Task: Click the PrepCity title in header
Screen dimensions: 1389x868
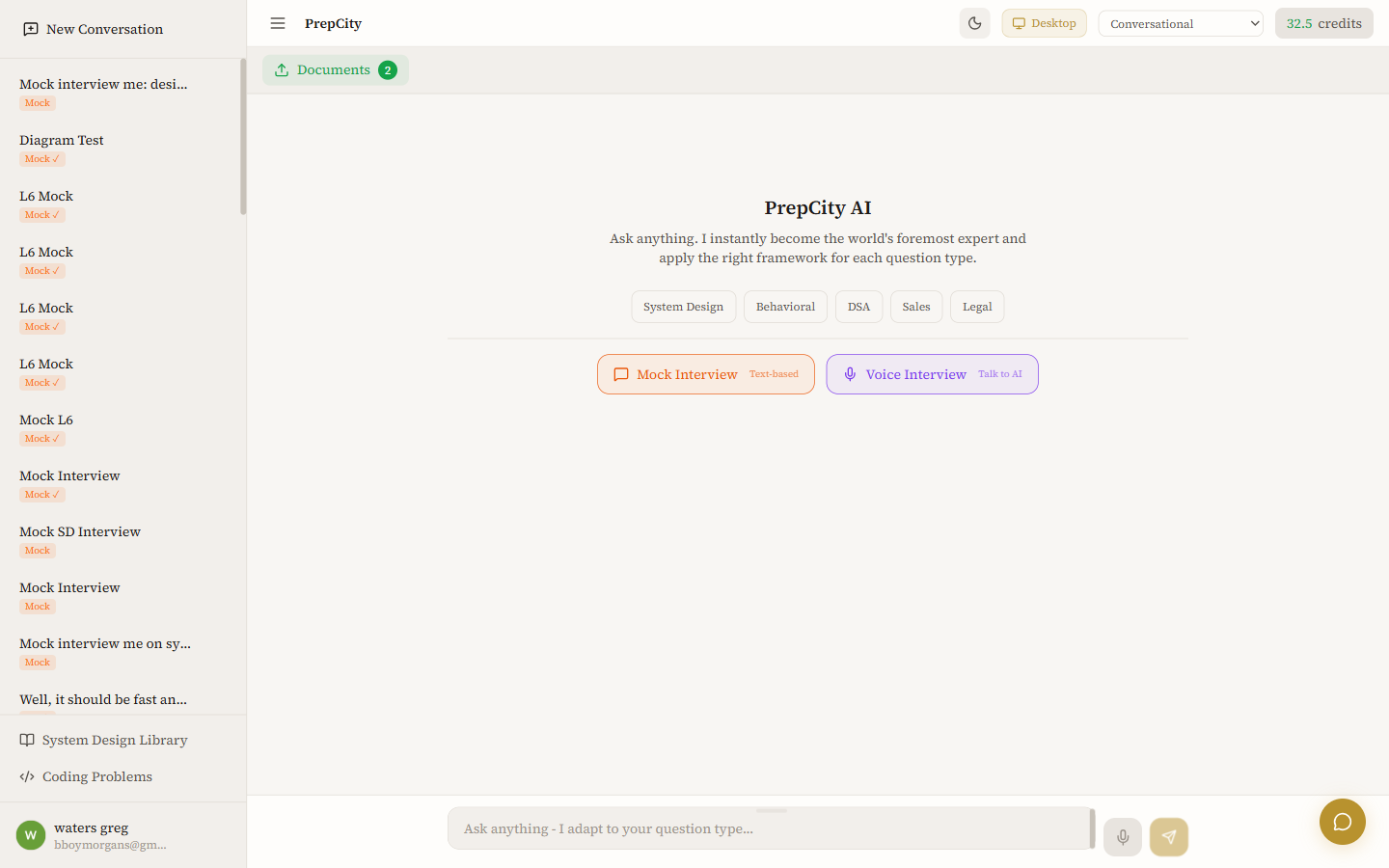Action: (333, 23)
